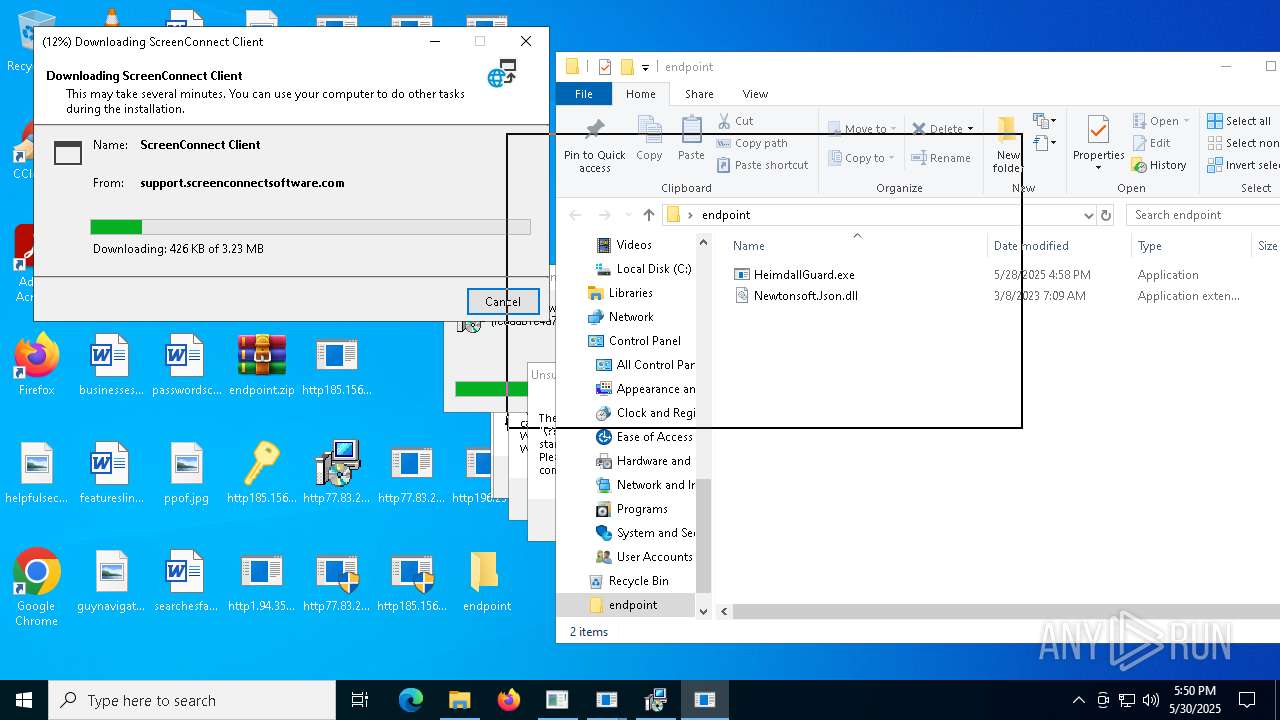The width and height of the screenshot is (1280, 720).
Task: Click the Pin to Quick access icon
Action: 594,130
